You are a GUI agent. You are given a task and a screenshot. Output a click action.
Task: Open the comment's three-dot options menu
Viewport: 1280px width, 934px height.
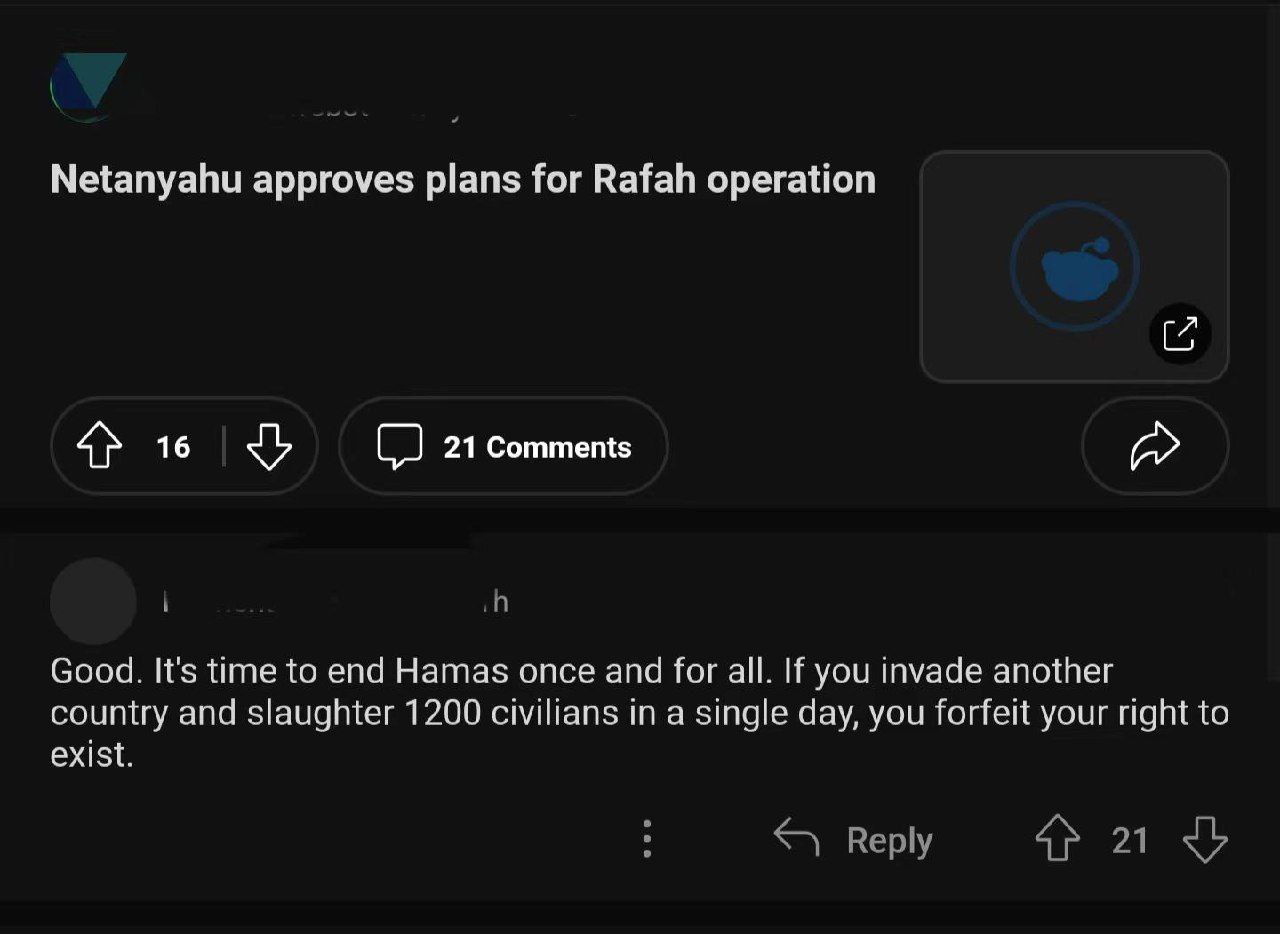pos(647,839)
